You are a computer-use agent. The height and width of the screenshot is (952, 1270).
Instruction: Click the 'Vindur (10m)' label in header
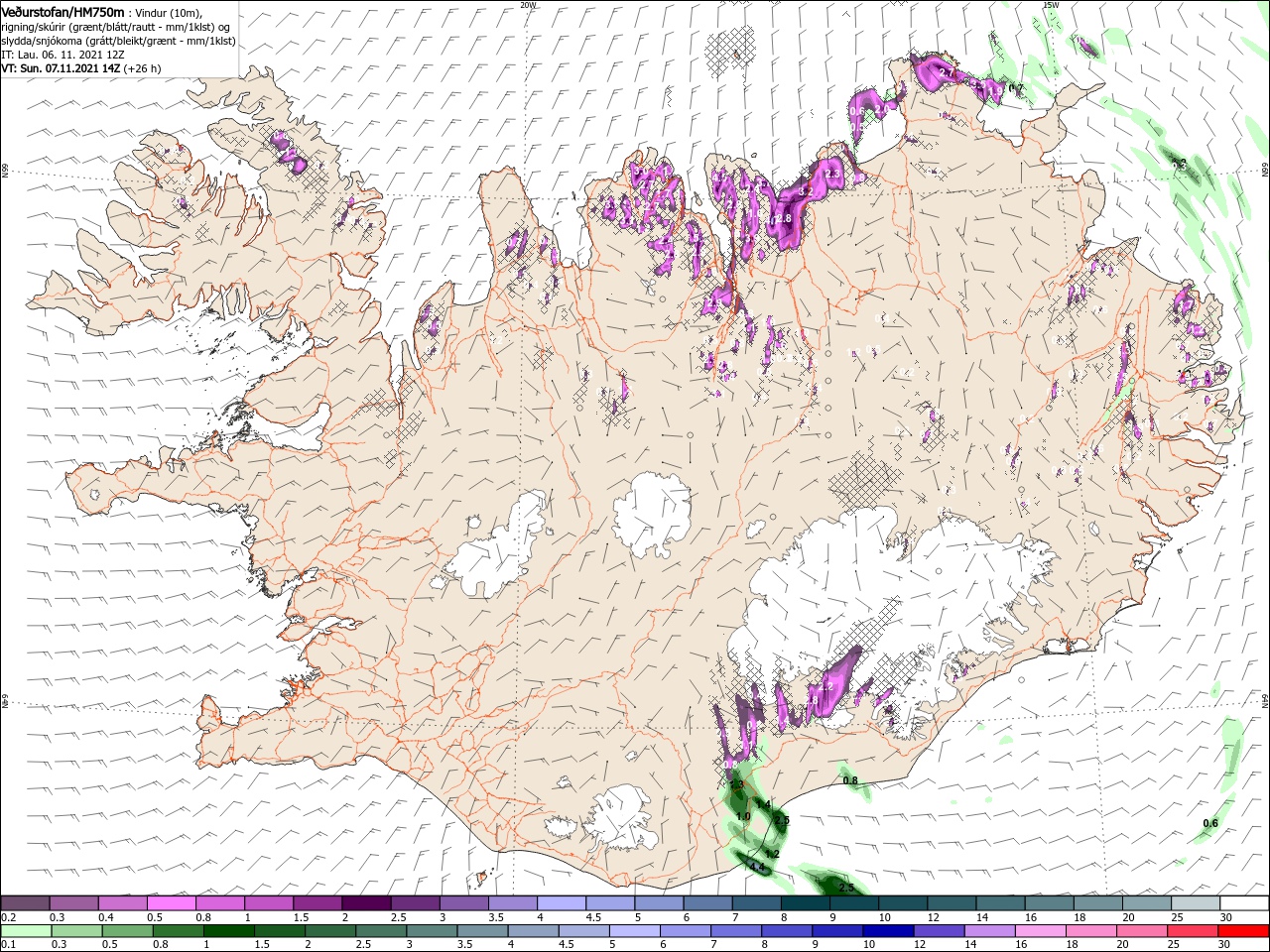tap(170, 12)
